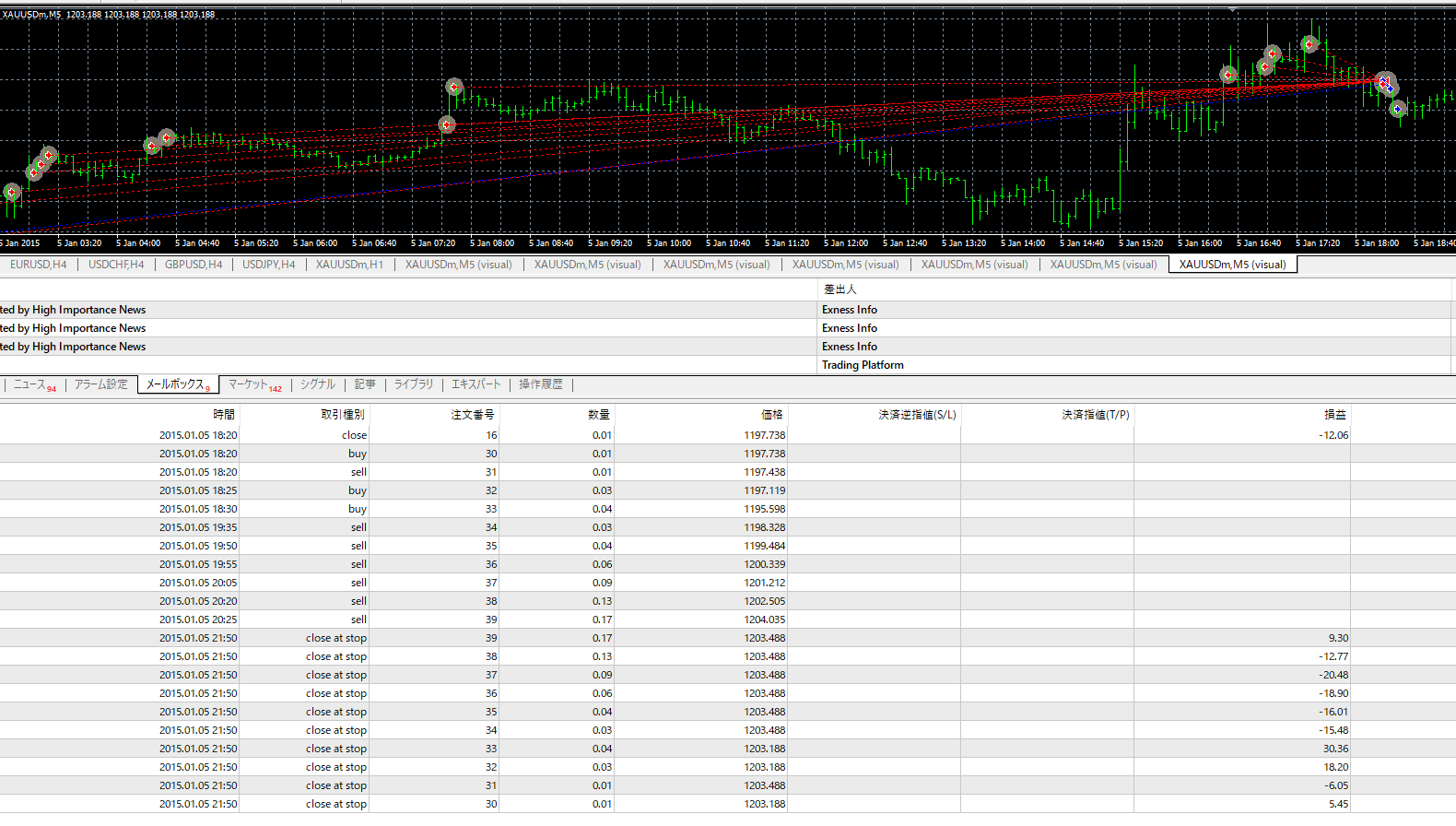The width and height of the screenshot is (1456, 826).
Task: Click the 差出人 column header in the mailbox
Action: coord(840,289)
